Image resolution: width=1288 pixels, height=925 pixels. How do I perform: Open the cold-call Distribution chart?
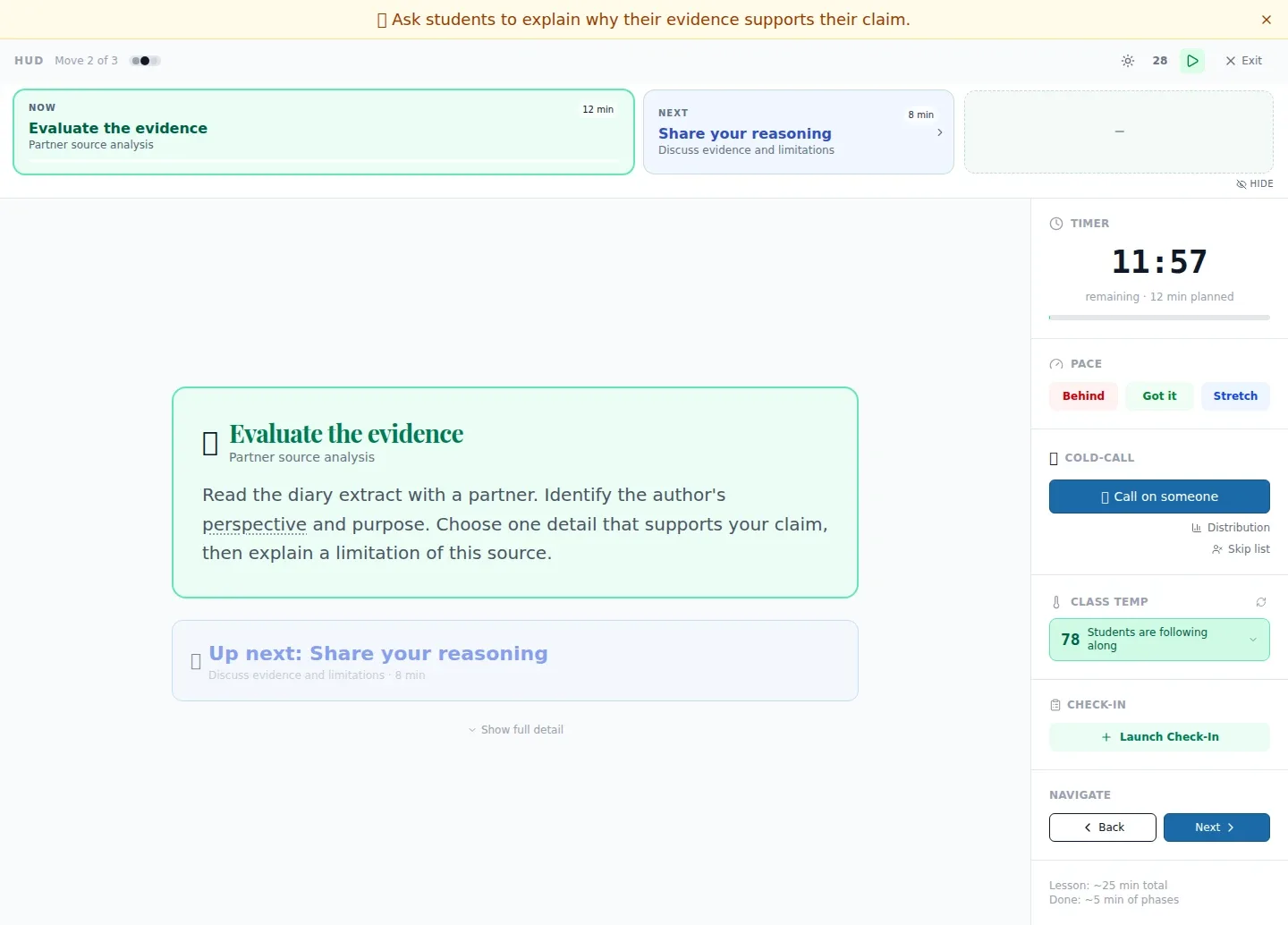click(1231, 528)
